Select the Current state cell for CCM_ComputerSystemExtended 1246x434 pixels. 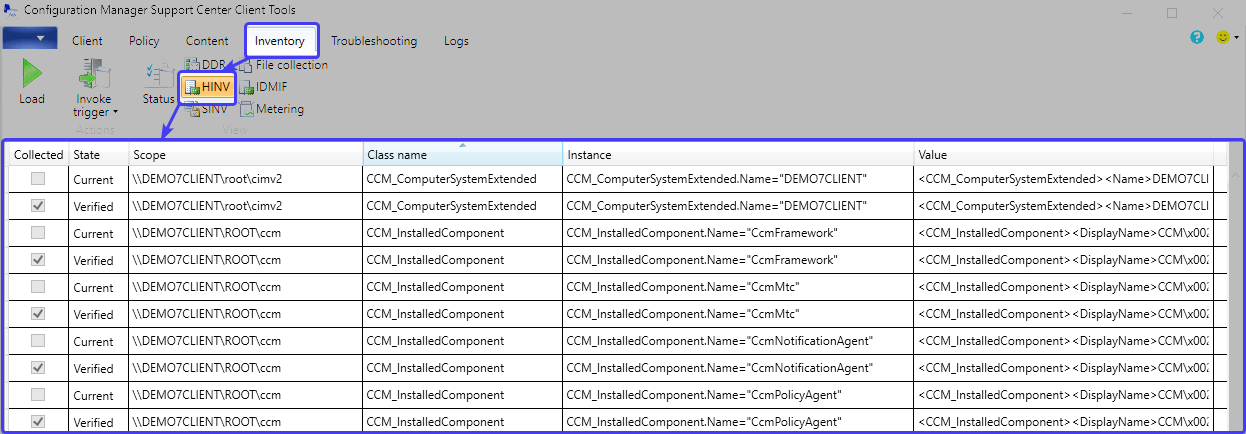coord(98,179)
